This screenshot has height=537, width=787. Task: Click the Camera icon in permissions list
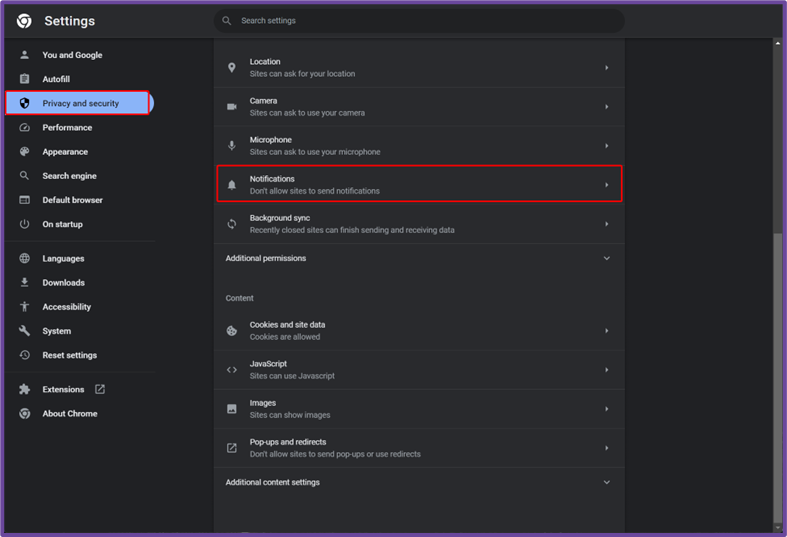coord(231,107)
